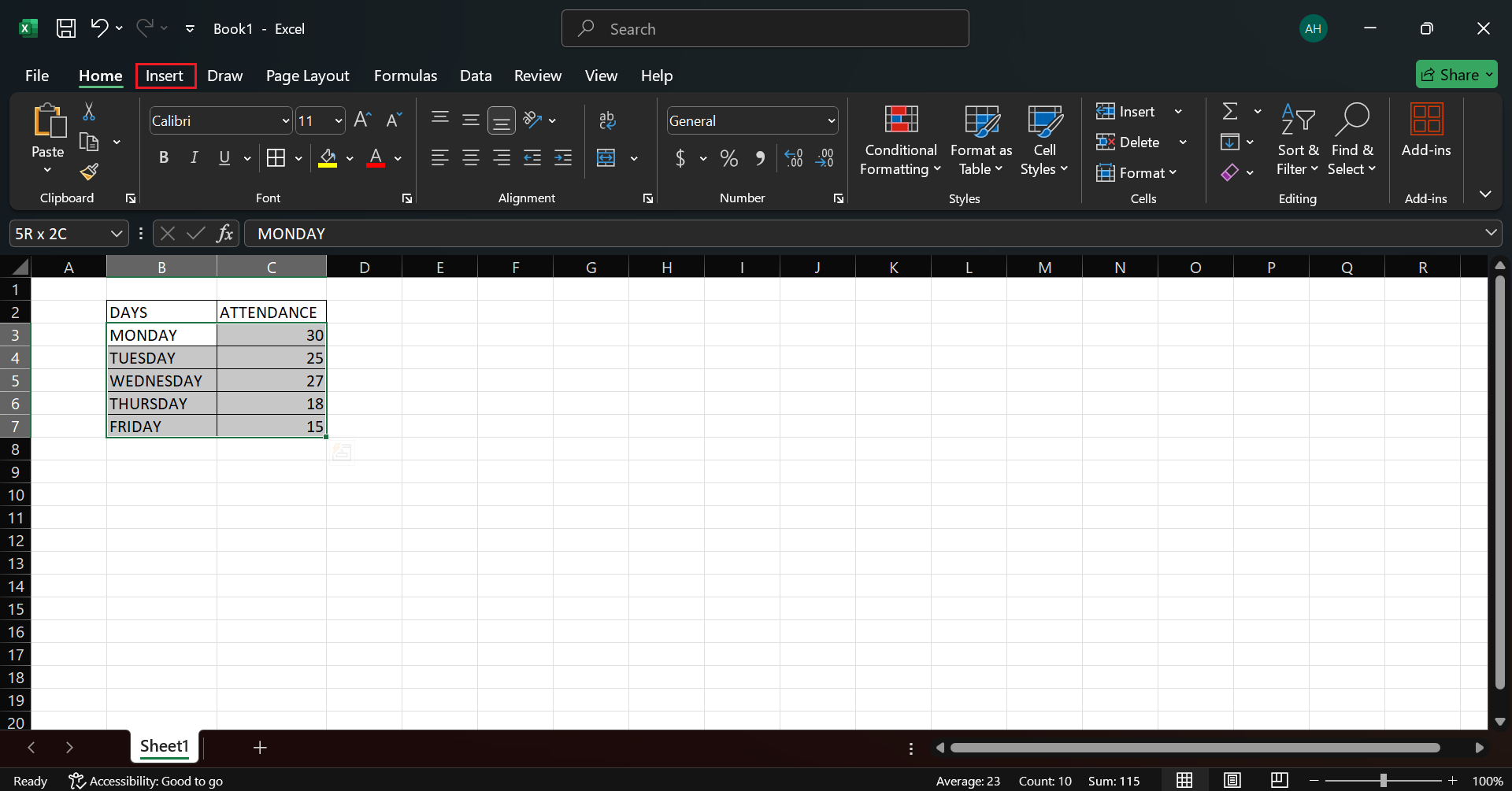Click the AutoSum icon
1512x791 pixels.
click(1230, 110)
